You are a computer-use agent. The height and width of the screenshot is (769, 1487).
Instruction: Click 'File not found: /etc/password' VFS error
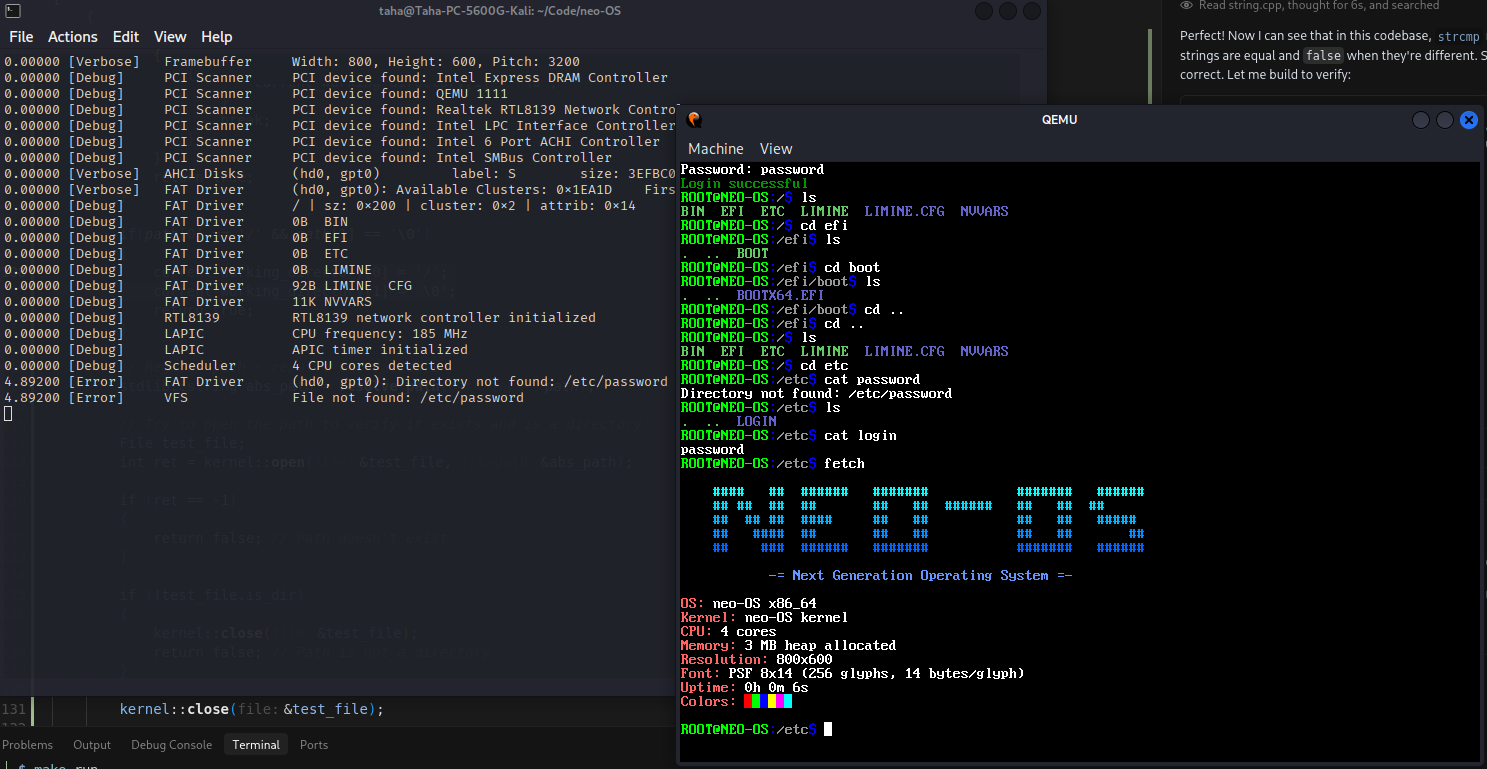(408, 397)
